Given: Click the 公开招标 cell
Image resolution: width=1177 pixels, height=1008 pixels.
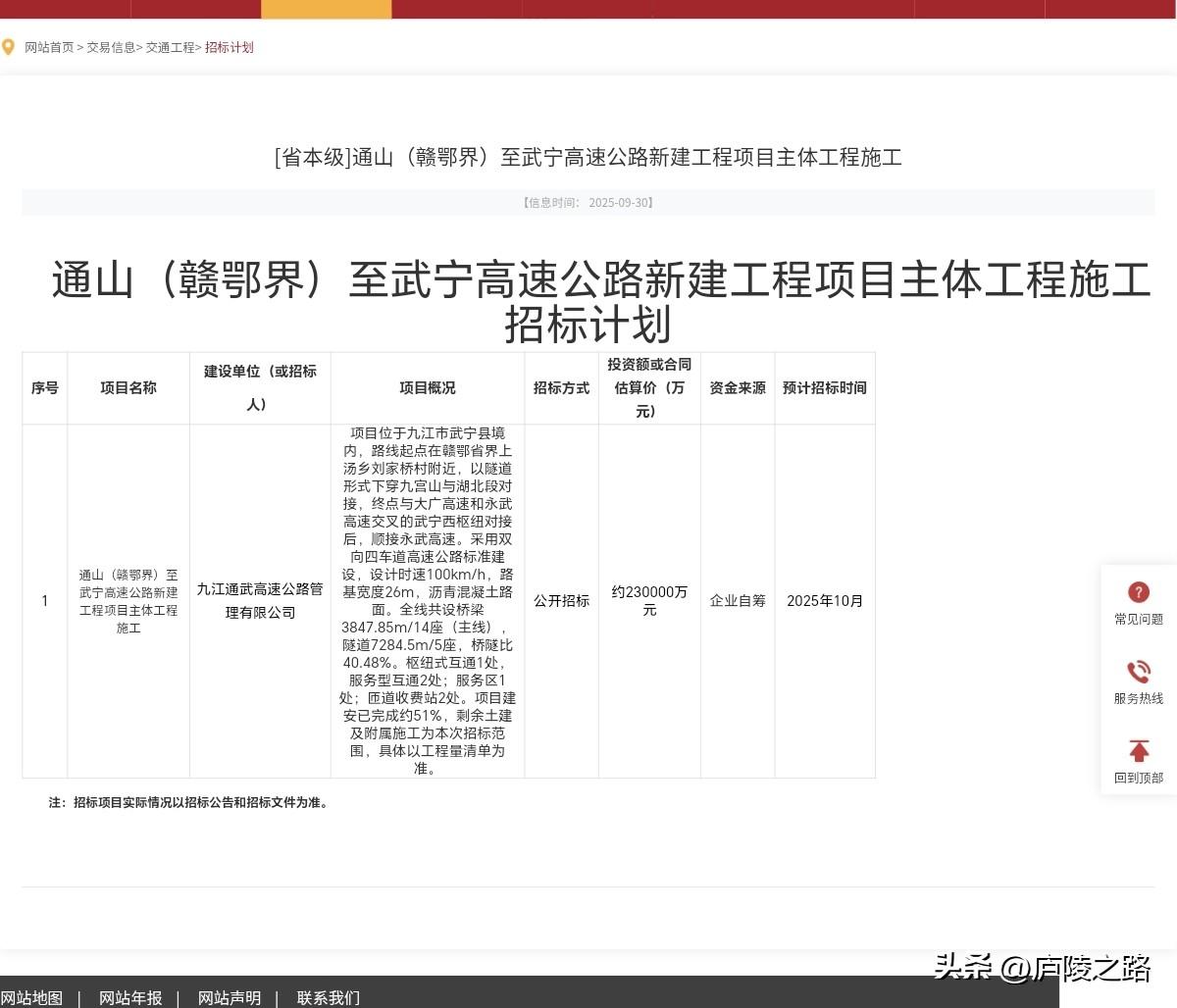Looking at the screenshot, I should (562, 601).
